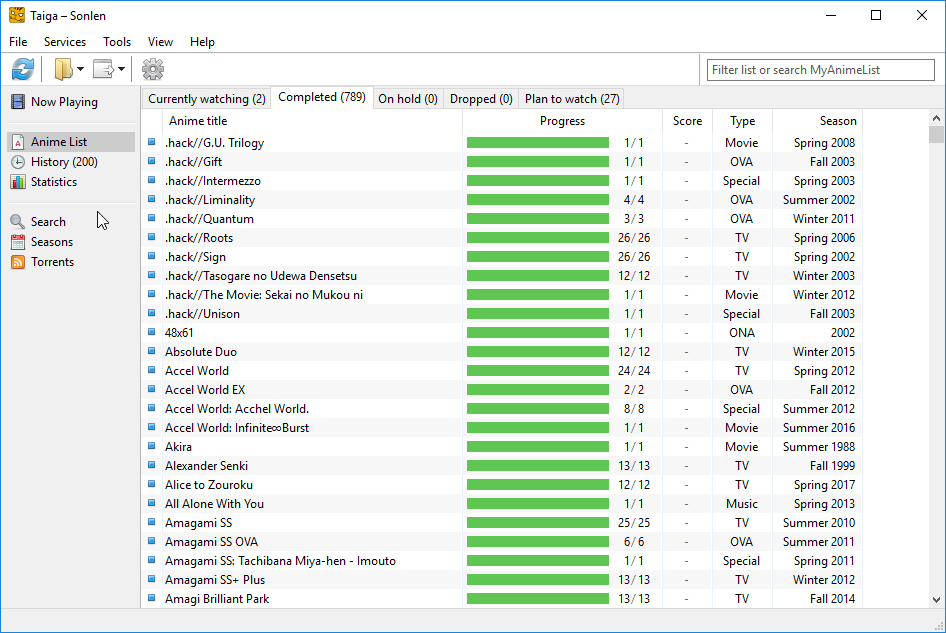The width and height of the screenshot is (946, 633).
Task: Click the filter list search field
Action: (821, 70)
